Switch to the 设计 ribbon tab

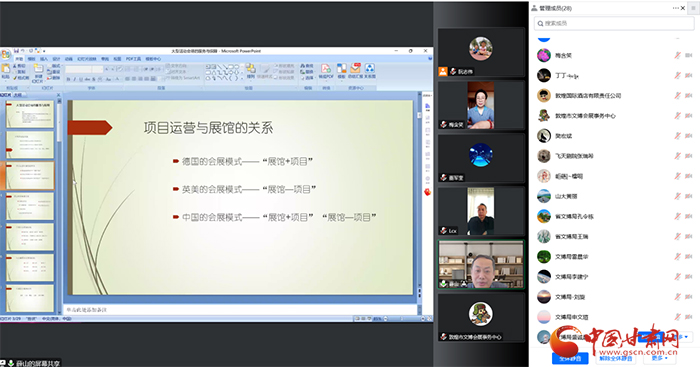tap(56, 59)
